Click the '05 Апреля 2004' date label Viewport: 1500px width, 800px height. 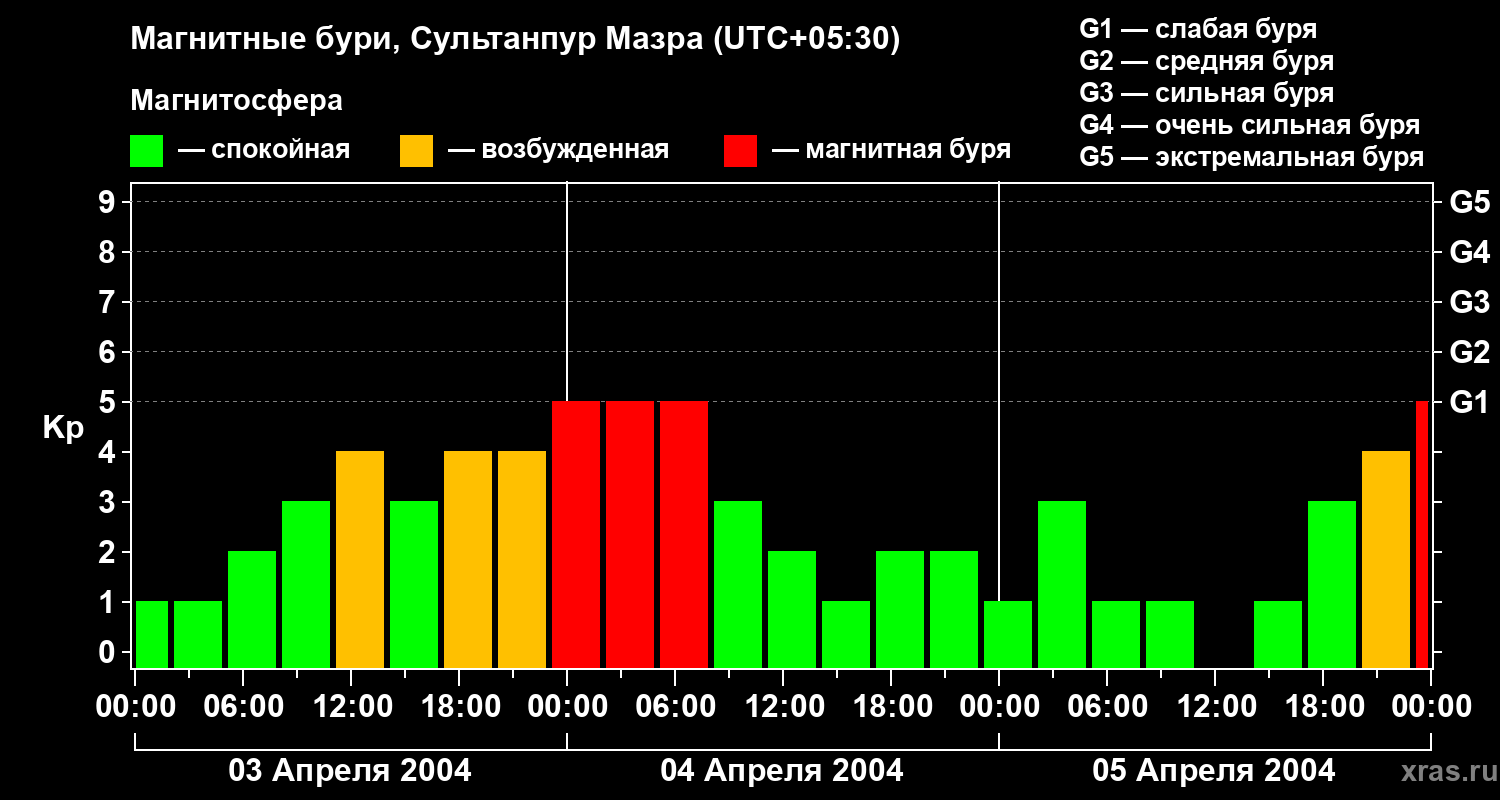(1214, 771)
